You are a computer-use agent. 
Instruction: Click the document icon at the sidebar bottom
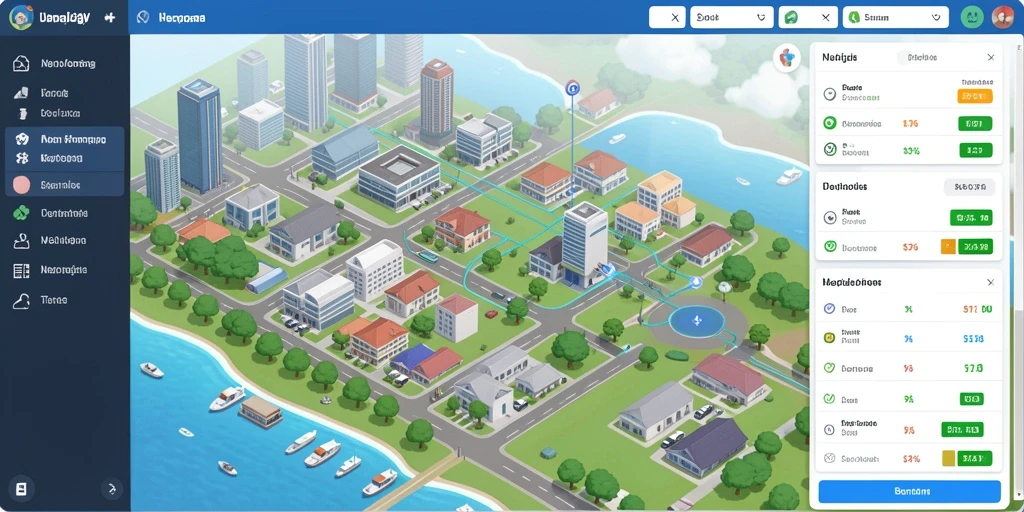[21, 488]
